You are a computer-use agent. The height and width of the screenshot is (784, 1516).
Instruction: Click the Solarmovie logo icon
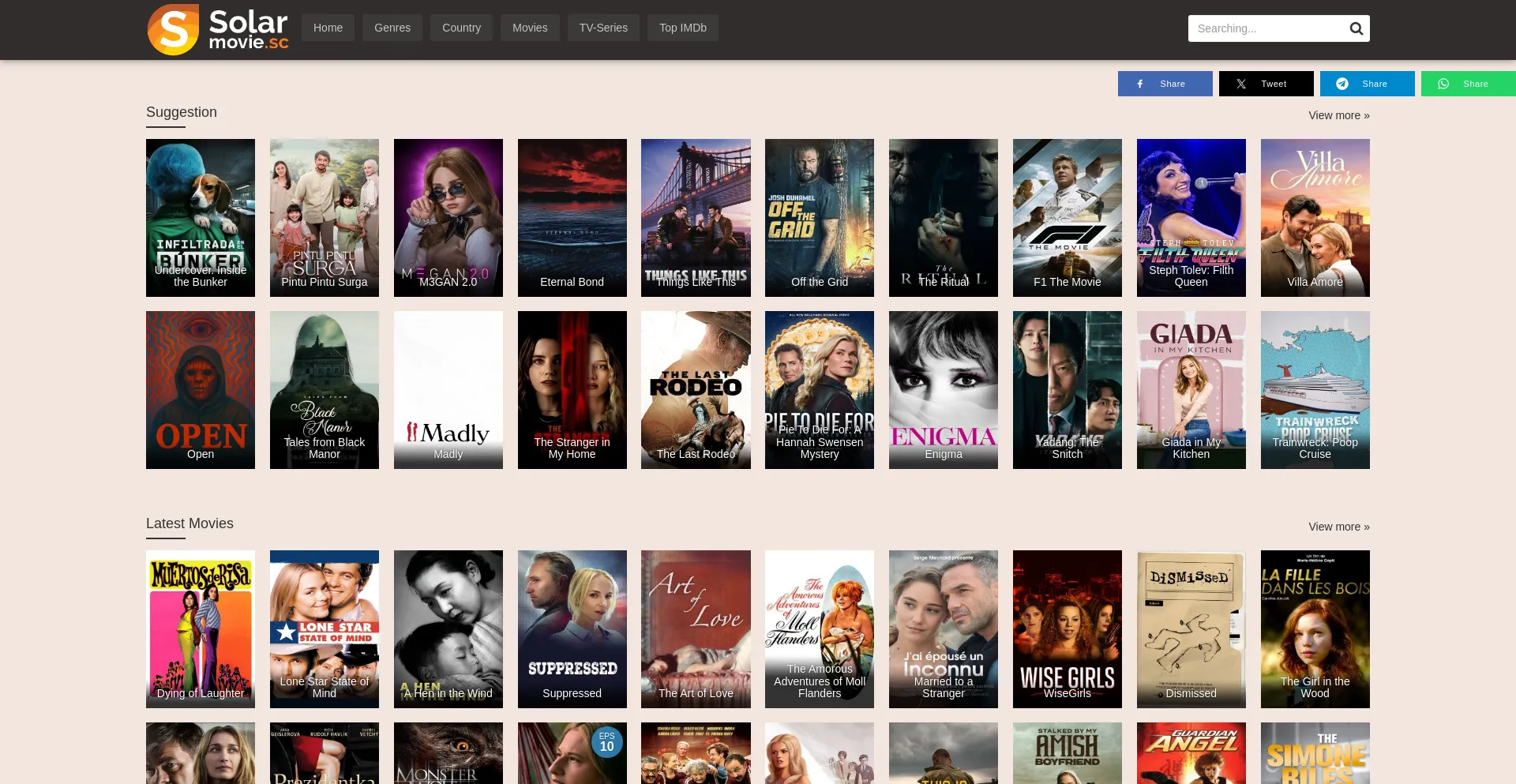point(174,29)
